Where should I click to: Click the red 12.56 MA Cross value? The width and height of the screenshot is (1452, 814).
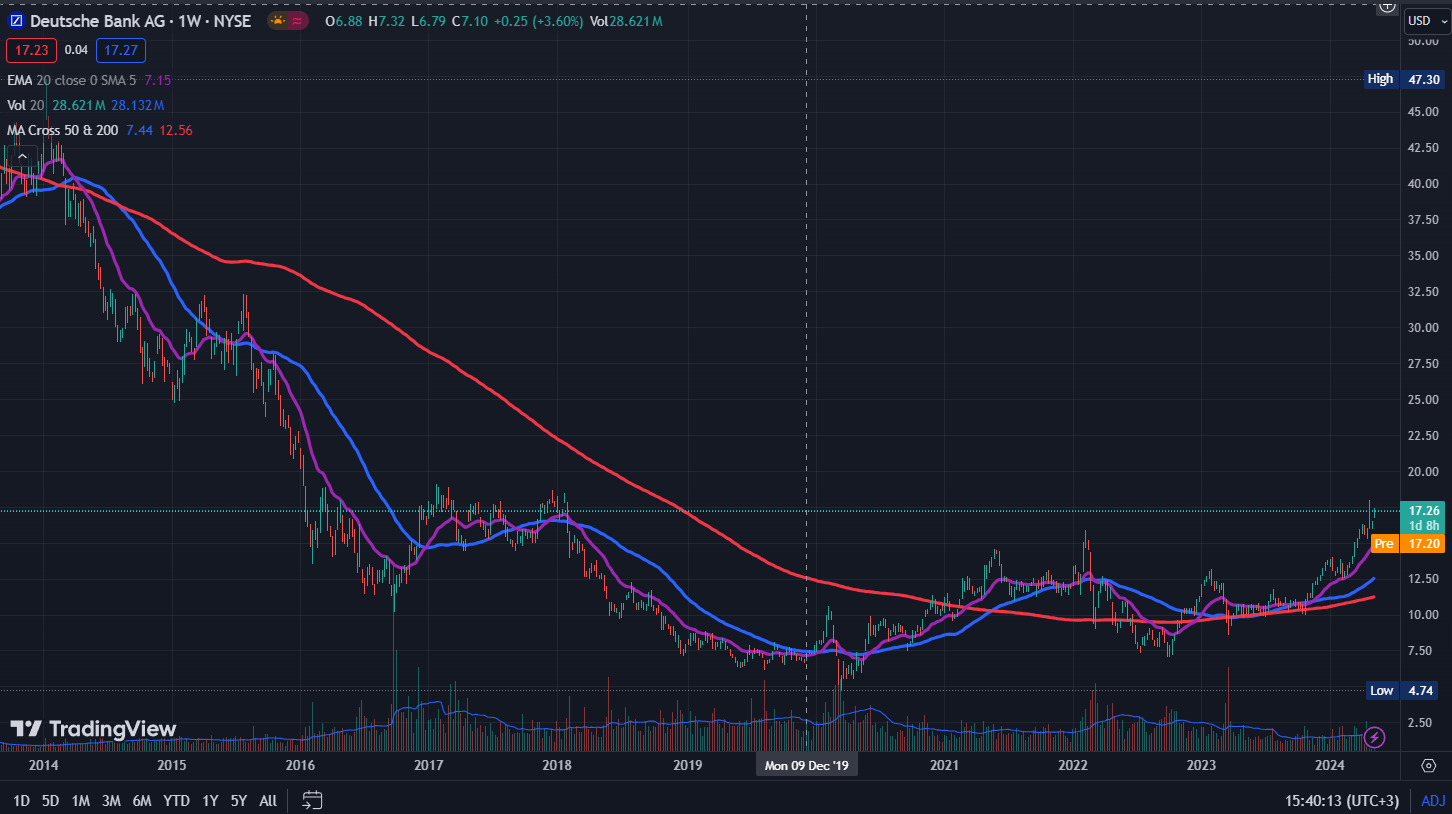[176, 130]
